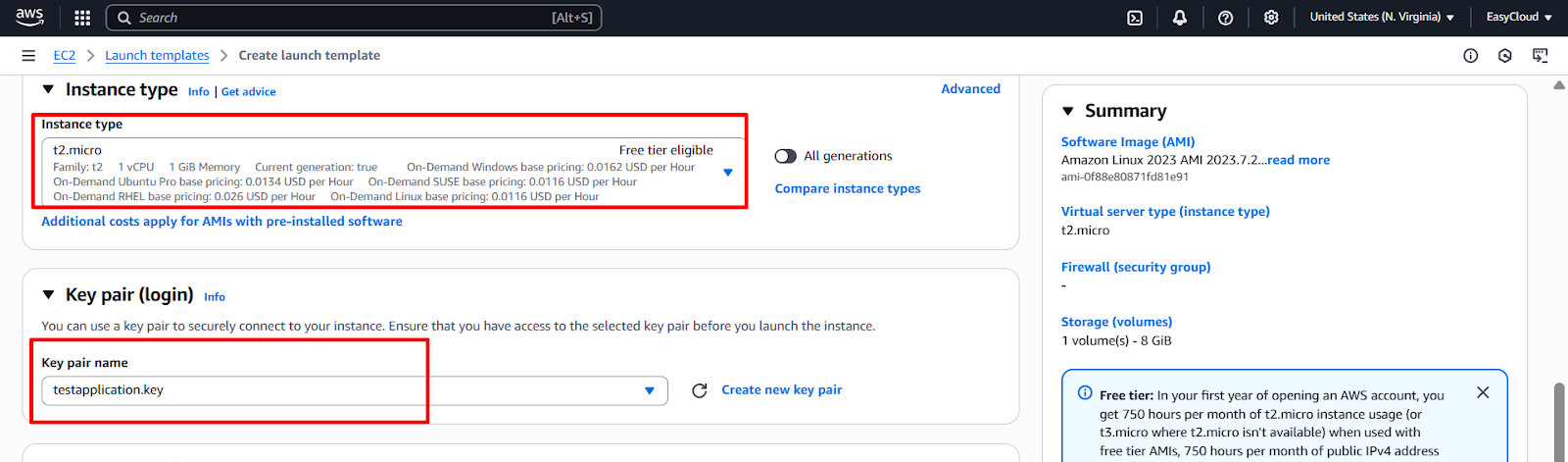Click read more in AMI summary
Viewport: 1568px width, 462px height.
pos(1298,160)
